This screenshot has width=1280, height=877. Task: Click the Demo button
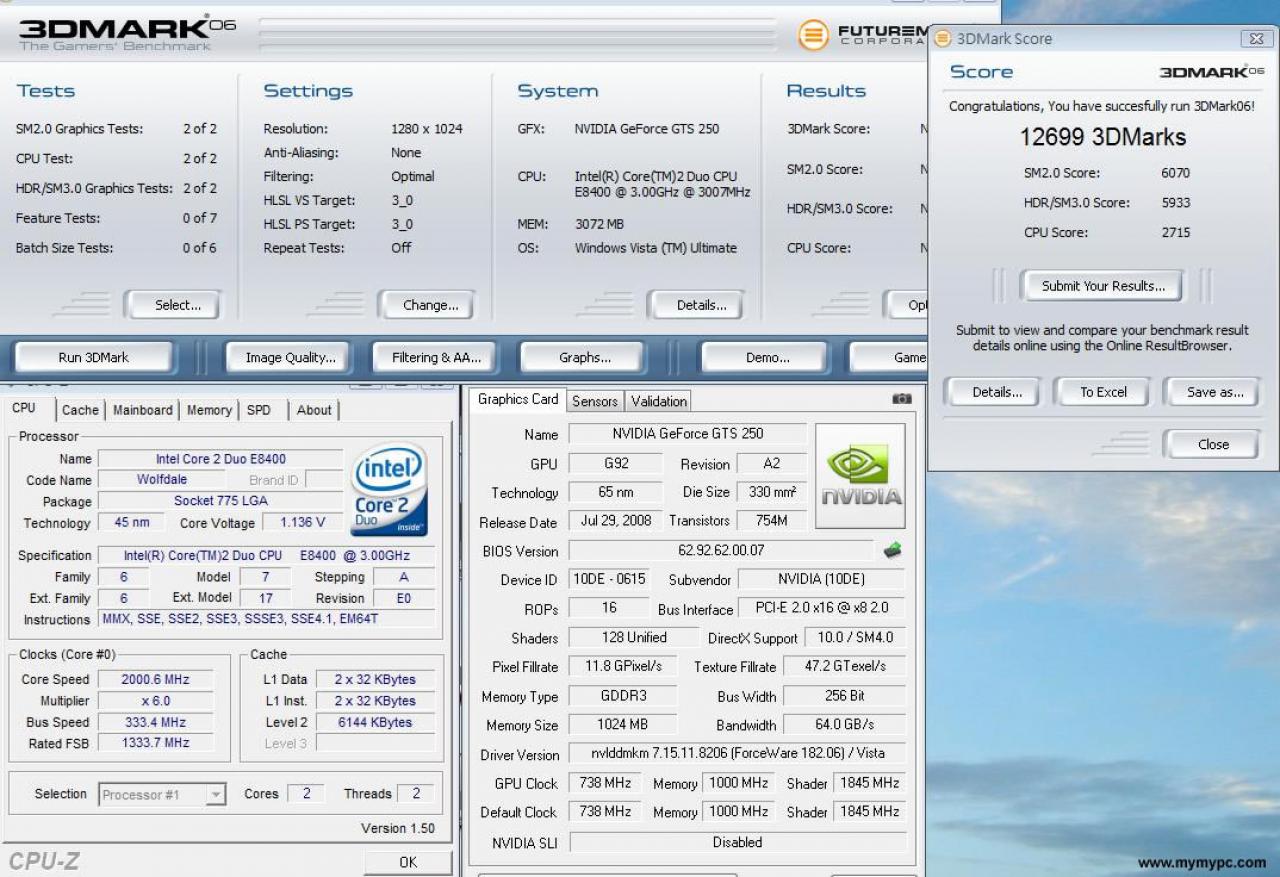point(767,357)
